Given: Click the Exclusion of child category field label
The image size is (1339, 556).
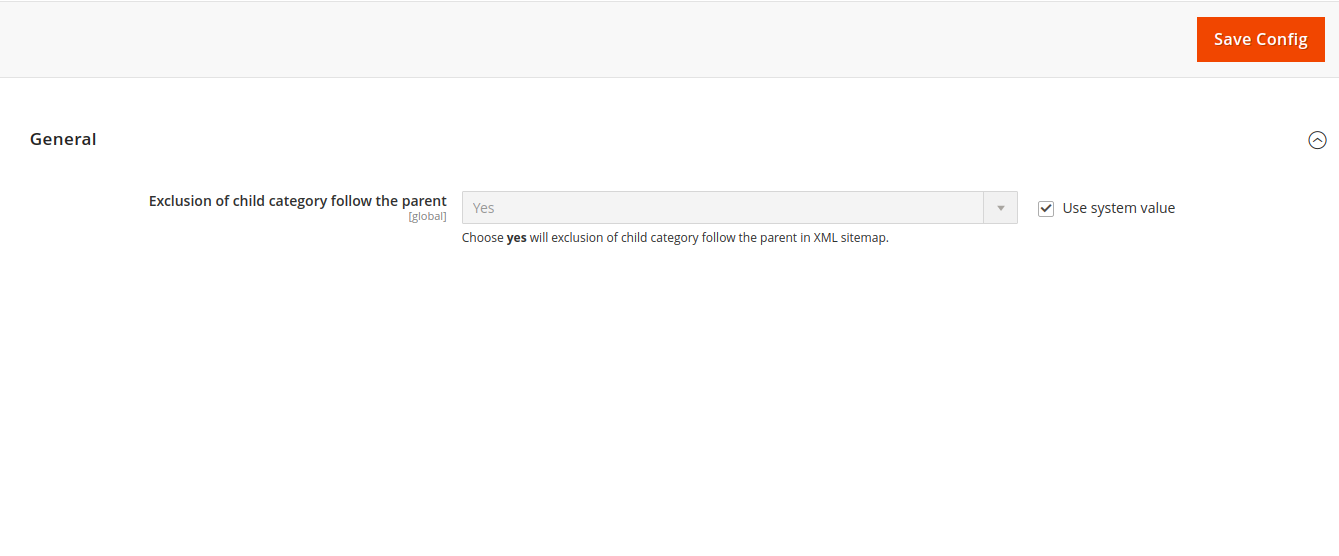Looking at the screenshot, I should point(297,201).
